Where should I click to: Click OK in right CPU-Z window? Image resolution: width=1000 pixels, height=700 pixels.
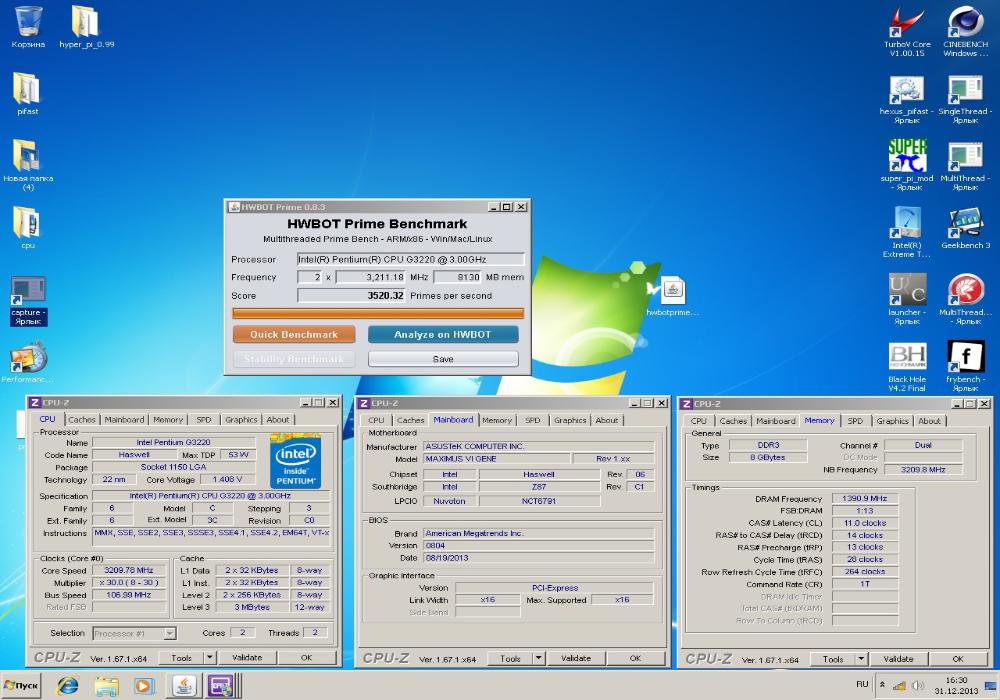(958, 659)
